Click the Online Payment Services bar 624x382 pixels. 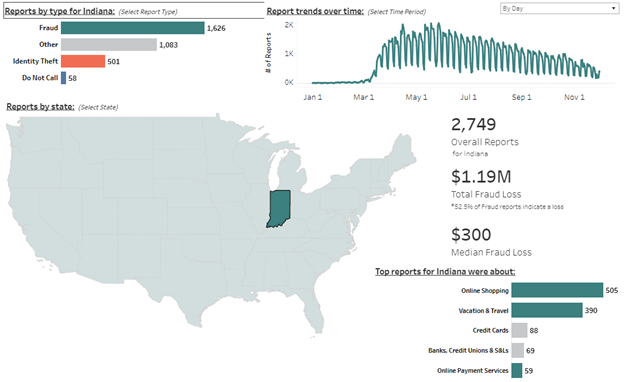tap(517, 370)
